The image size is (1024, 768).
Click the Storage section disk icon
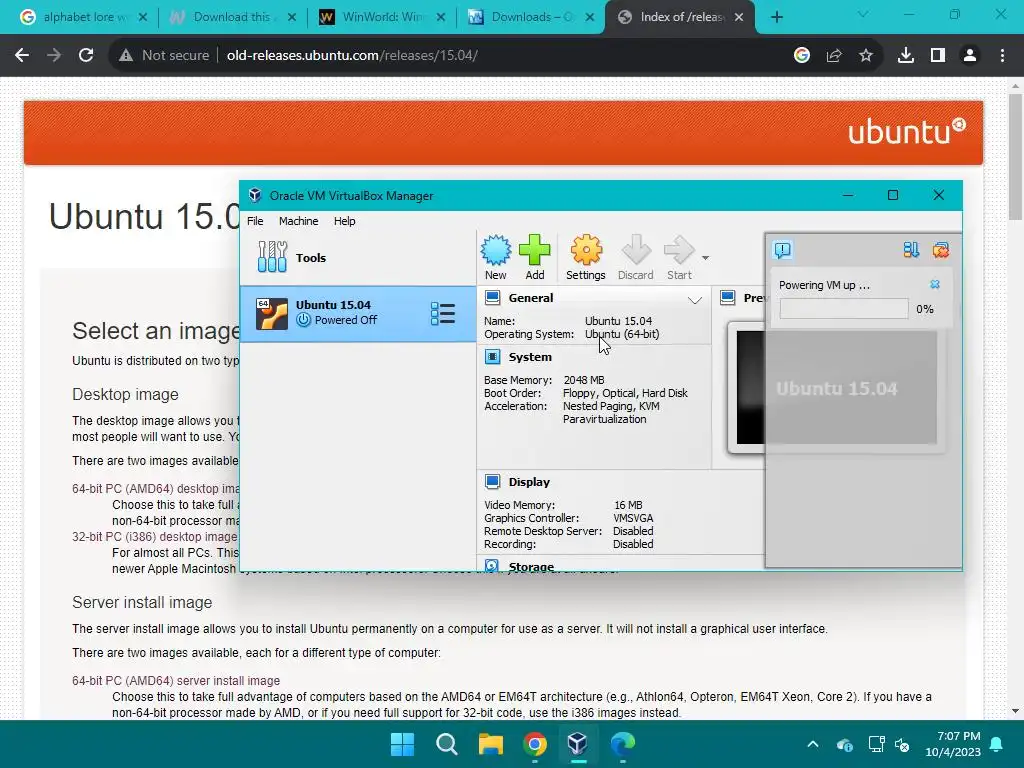click(x=492, y=566)
